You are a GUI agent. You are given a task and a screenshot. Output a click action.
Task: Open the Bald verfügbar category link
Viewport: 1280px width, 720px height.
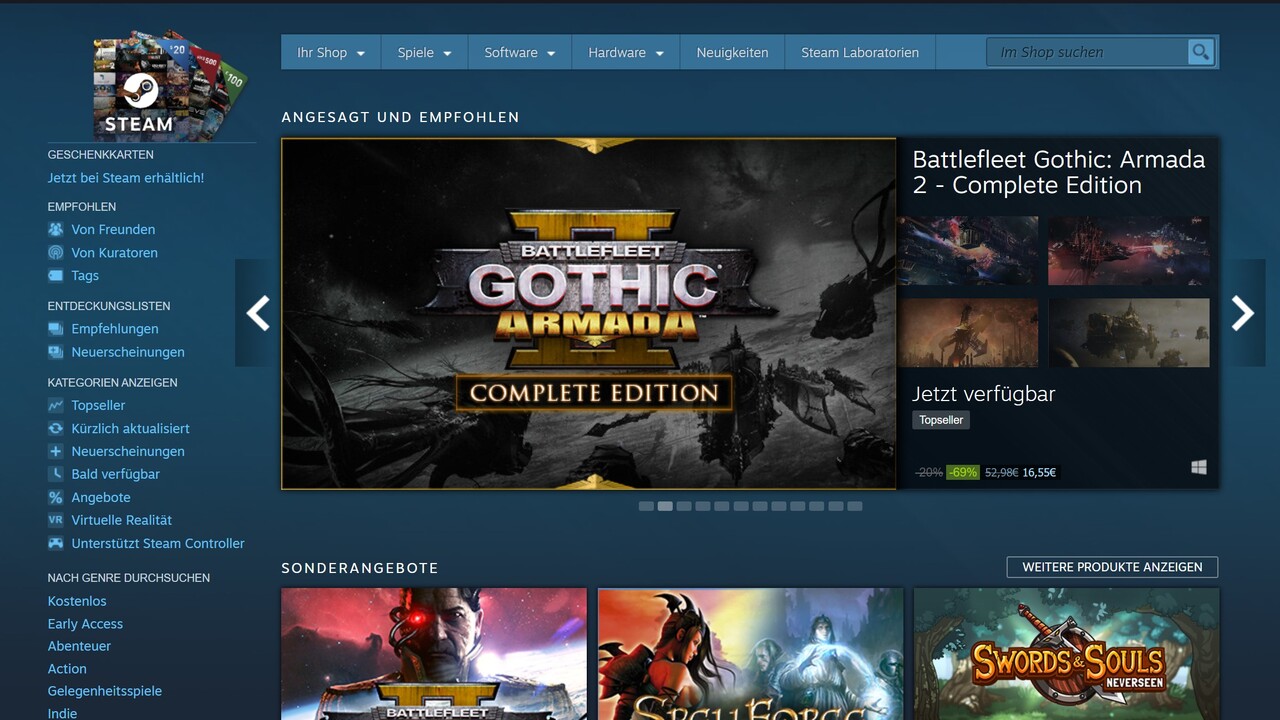point(115,474)
